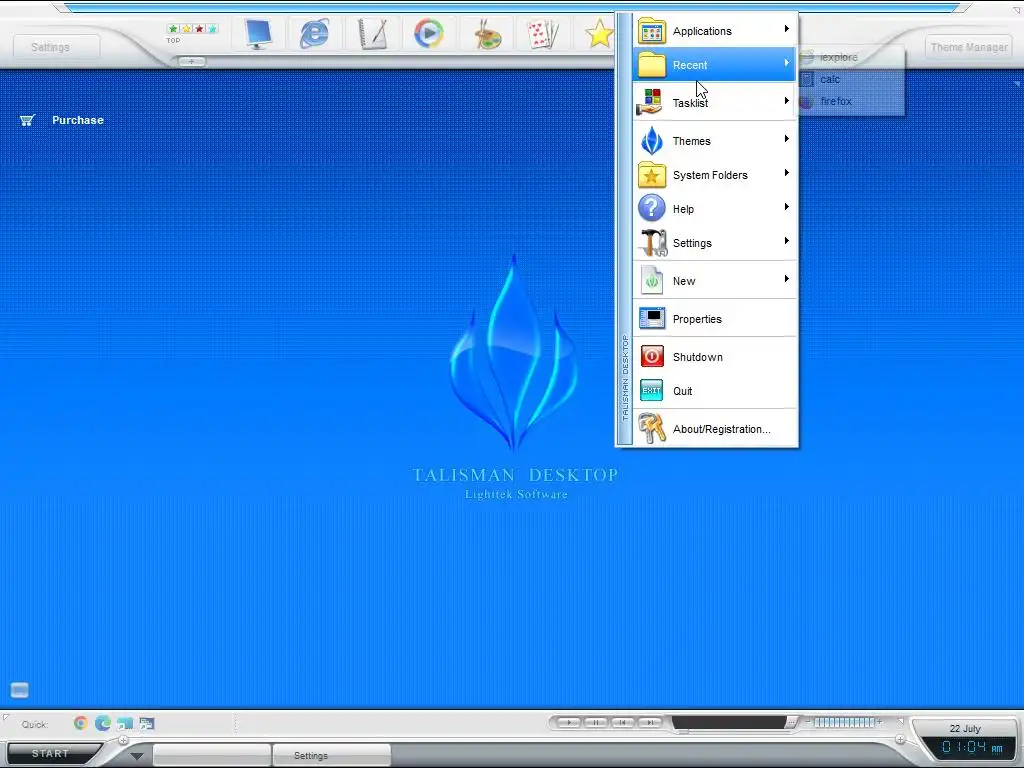
Task: Click the START button
Action: tap(50, 754)
